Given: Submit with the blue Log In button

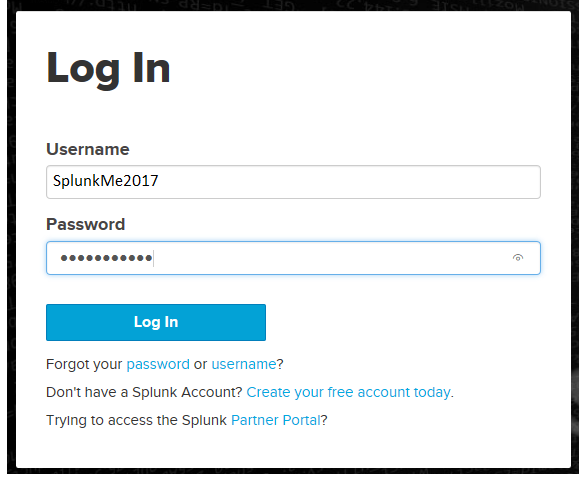Looking at the screenshot, I should pos(156,322).
